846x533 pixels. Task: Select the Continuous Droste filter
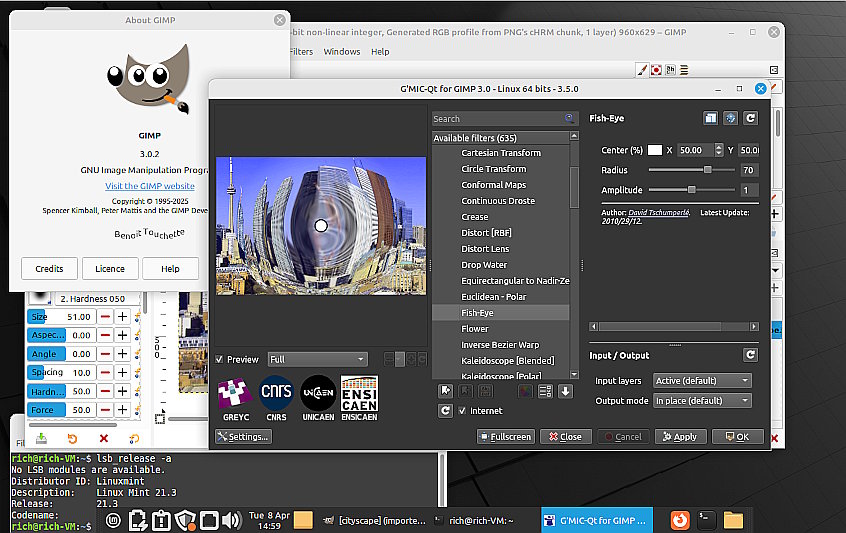point(498,201)
